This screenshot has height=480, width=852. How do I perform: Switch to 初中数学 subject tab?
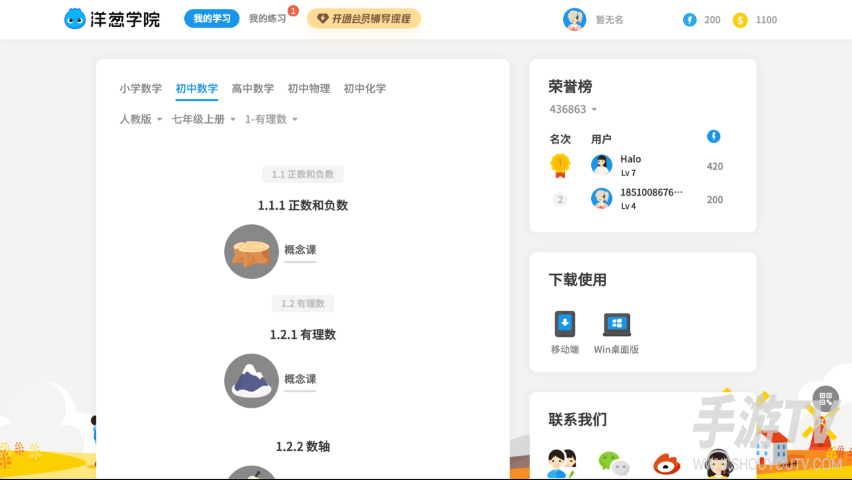pyautogui.click(x=197, y=88)
